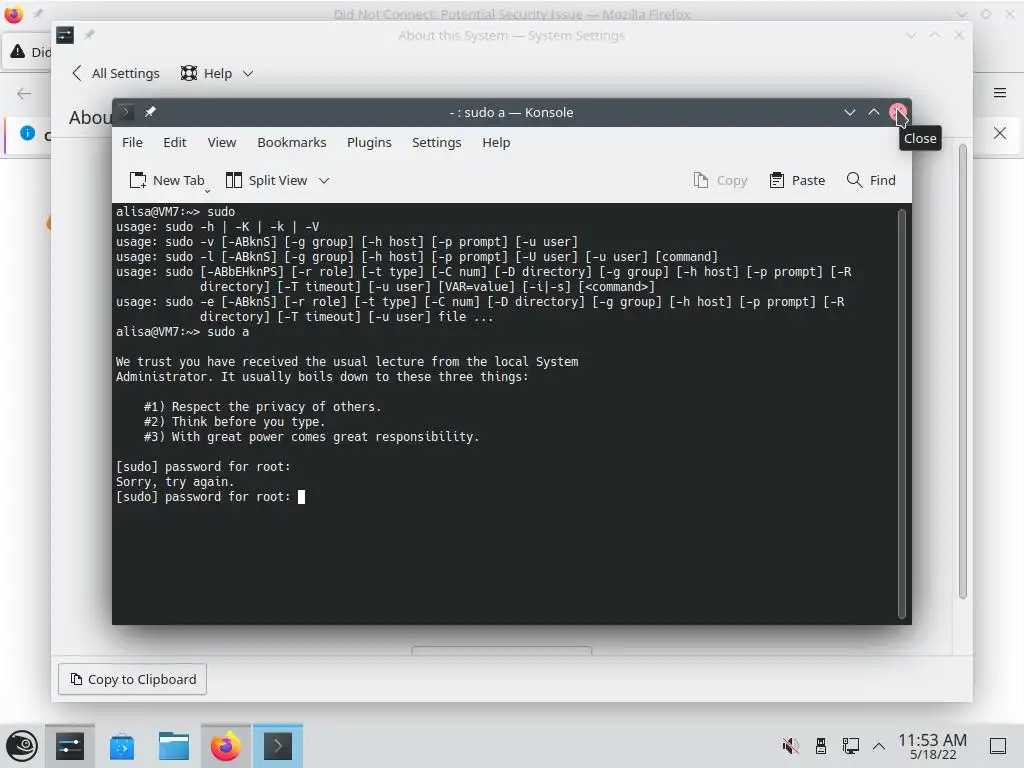Expand hidden system tray icons

click(879, 746)
